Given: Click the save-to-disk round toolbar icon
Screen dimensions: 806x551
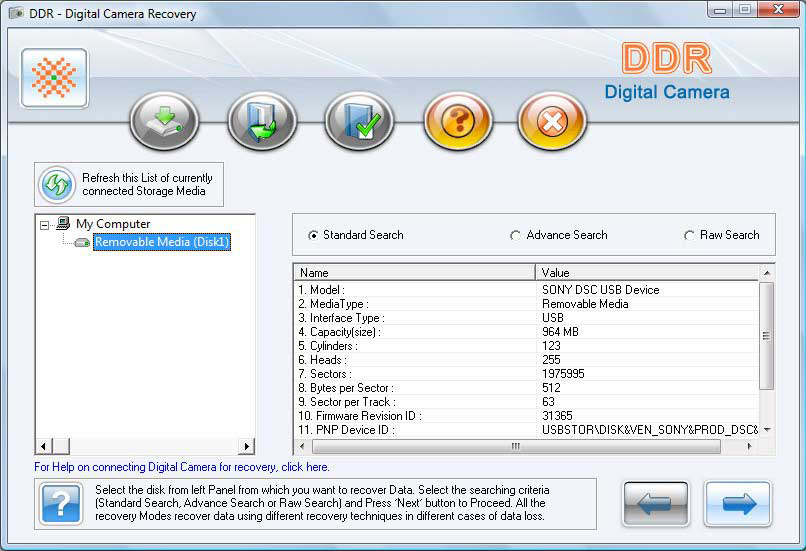Looking at the screenshot, I should coord(164,122).
